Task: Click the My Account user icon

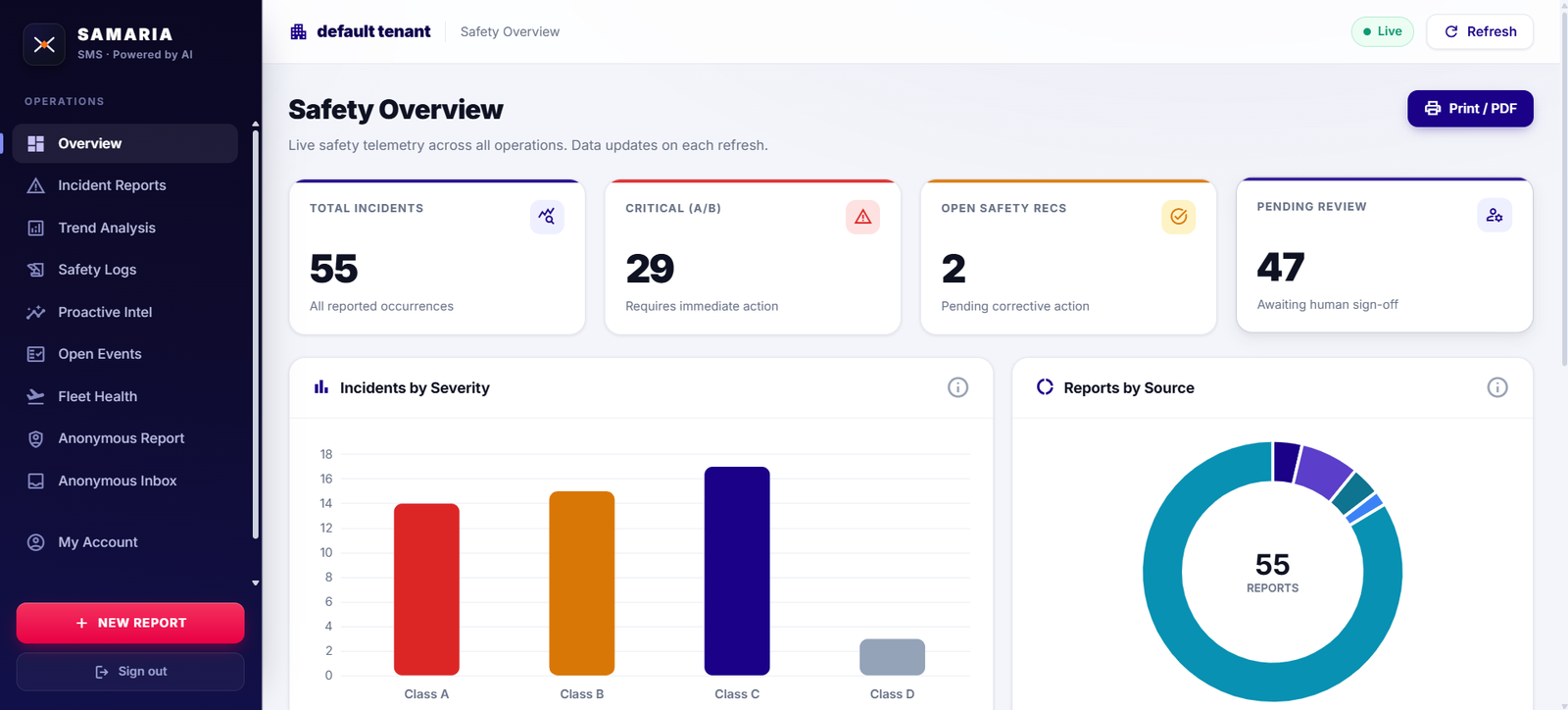Action: [36, 542]
